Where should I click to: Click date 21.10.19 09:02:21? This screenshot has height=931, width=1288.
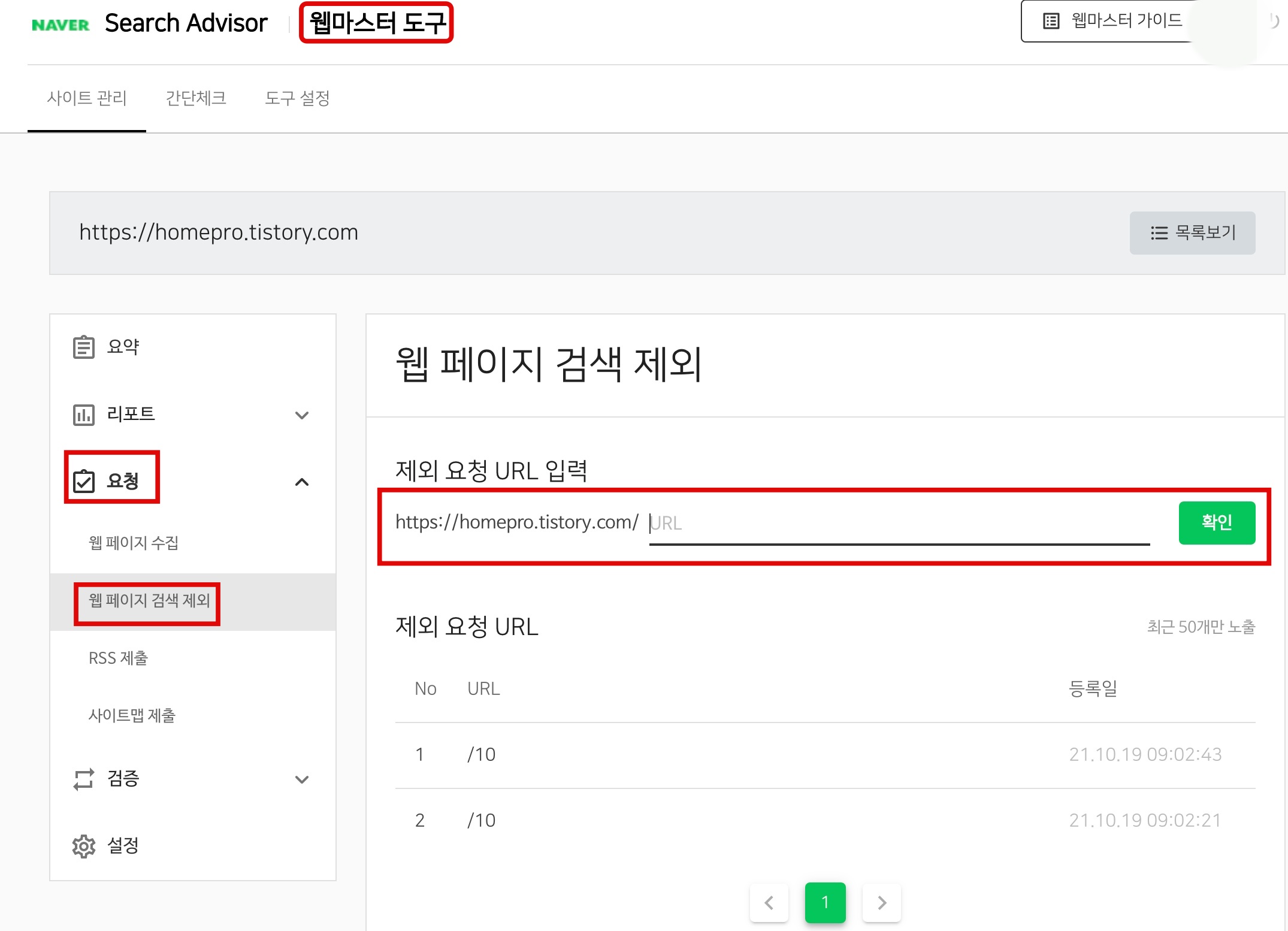tap(1145, 820)
